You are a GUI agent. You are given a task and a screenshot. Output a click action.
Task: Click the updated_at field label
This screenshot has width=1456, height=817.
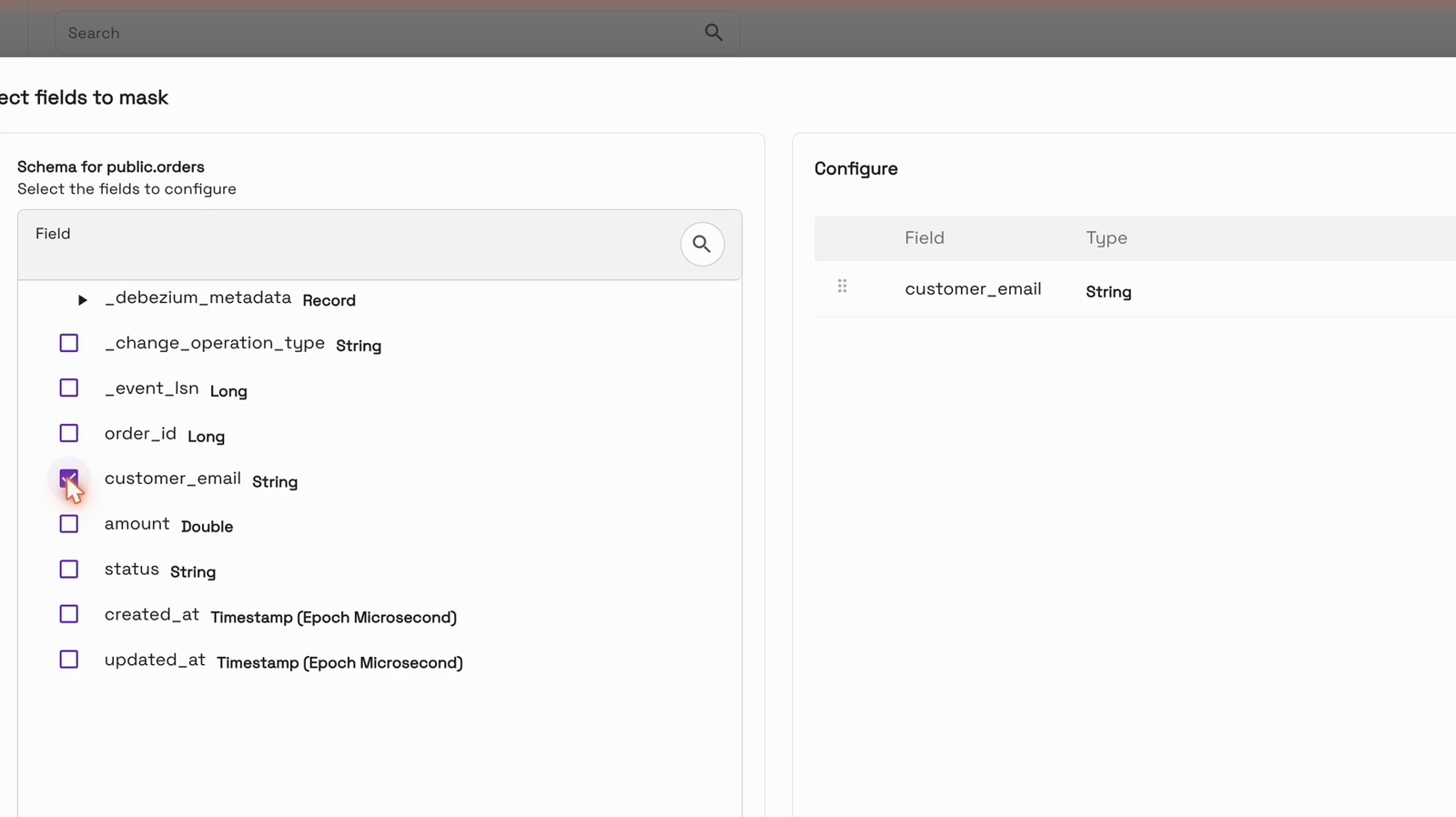coord(155,660)
